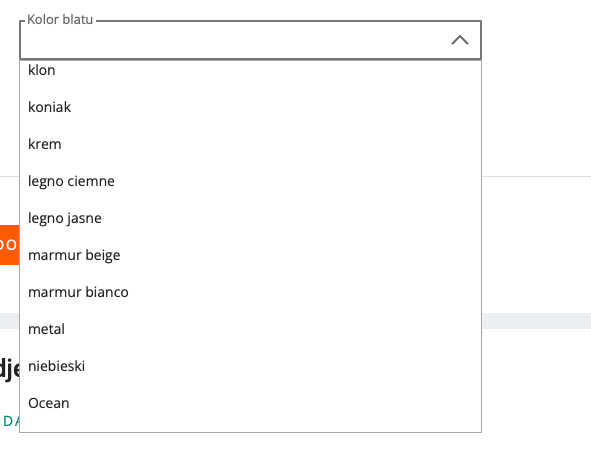Click the green link text at bottom left
This screenshot has width=591, height=450.
[x=11, y=421]
